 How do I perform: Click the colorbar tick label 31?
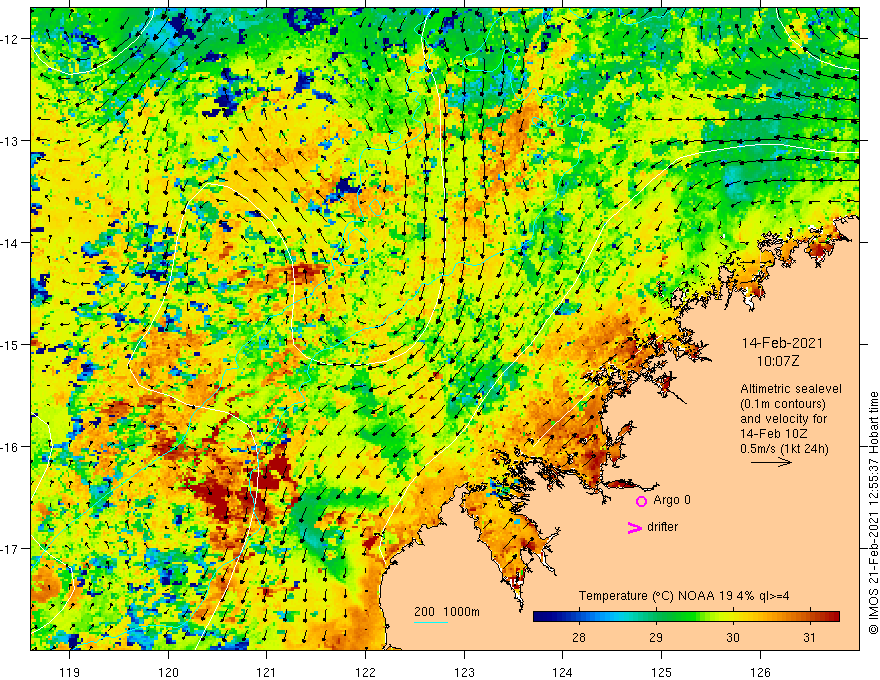809,637
